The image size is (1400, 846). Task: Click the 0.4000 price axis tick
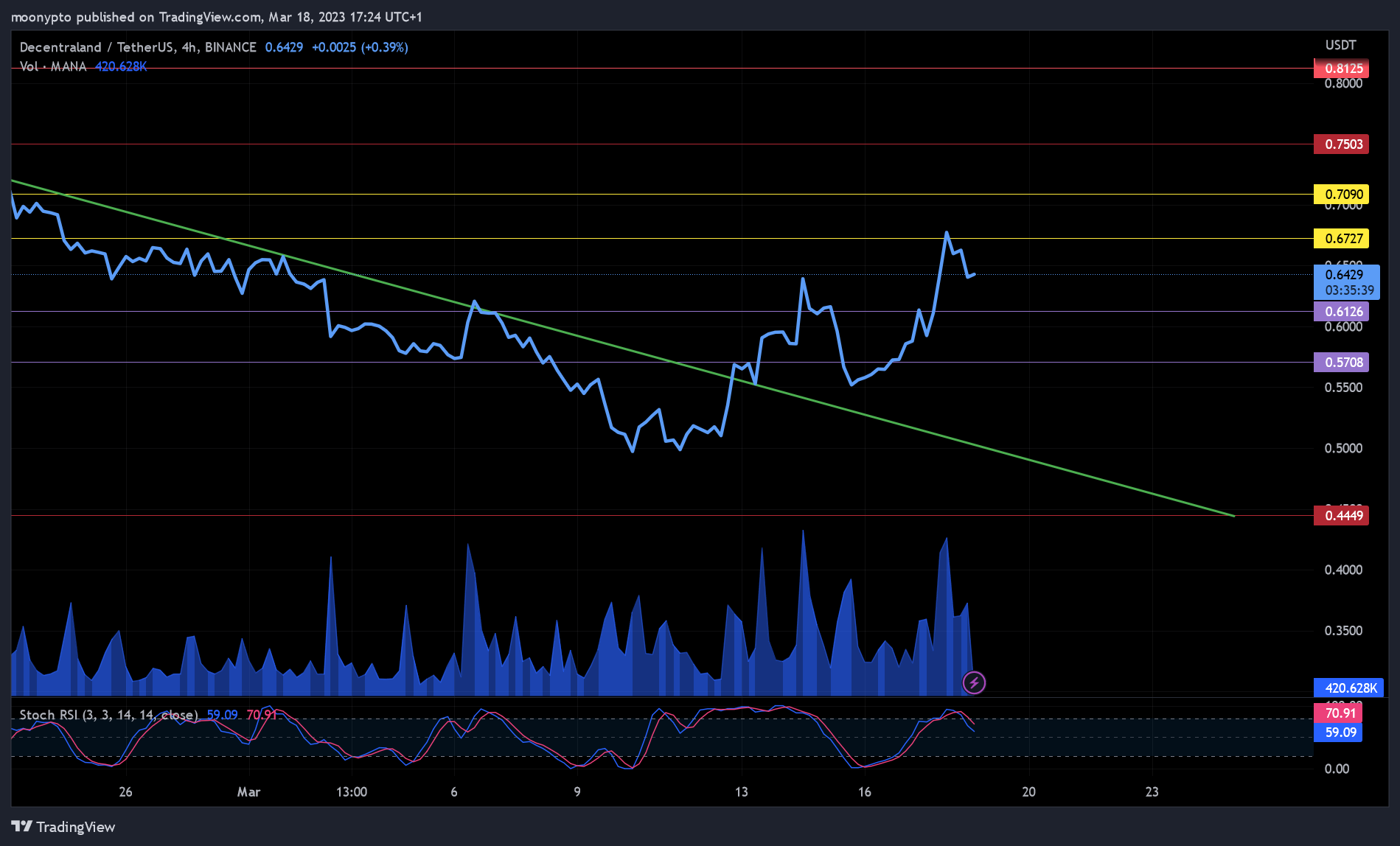1343,570
